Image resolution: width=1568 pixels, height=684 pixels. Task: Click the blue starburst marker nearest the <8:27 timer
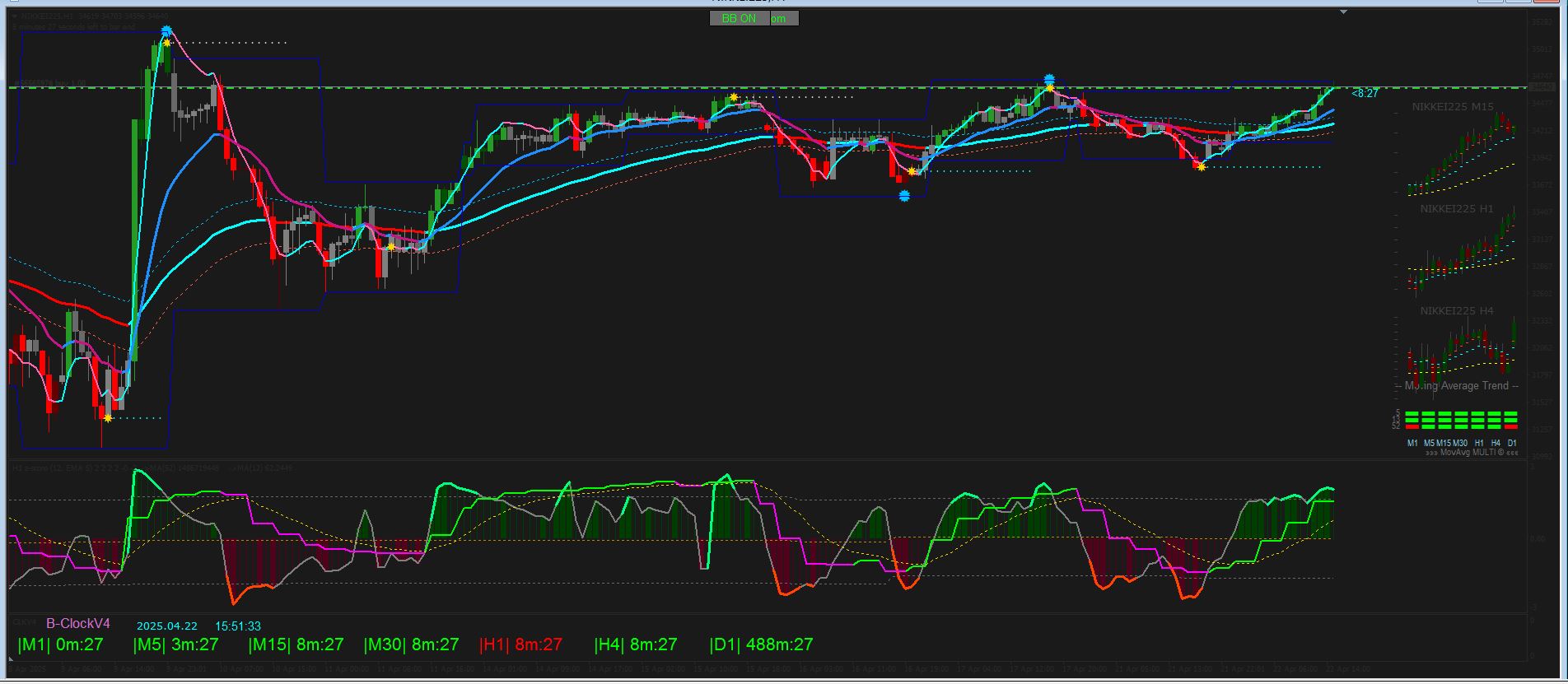point(1049,80)
